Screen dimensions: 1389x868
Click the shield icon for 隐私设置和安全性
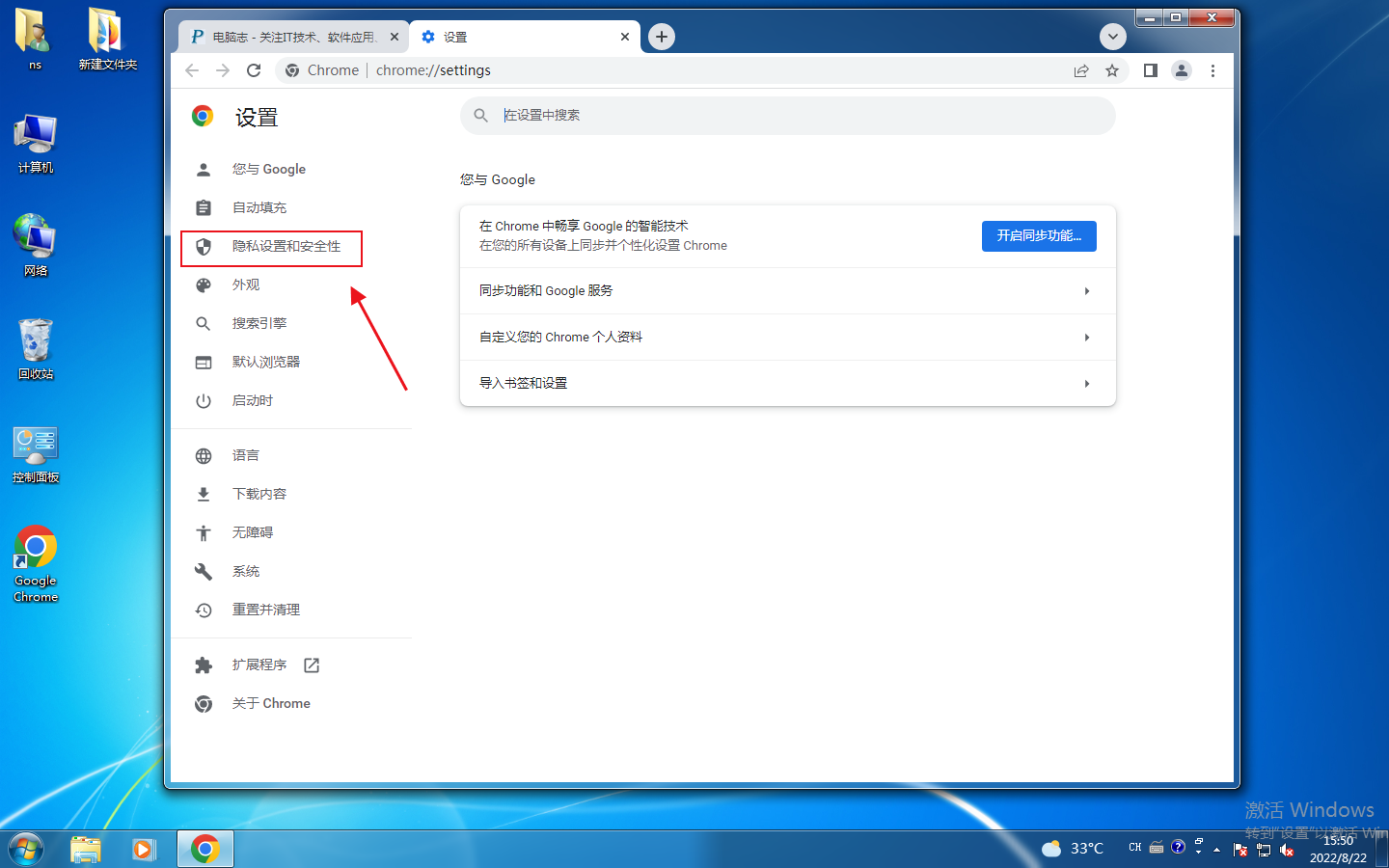pos(204,247)
